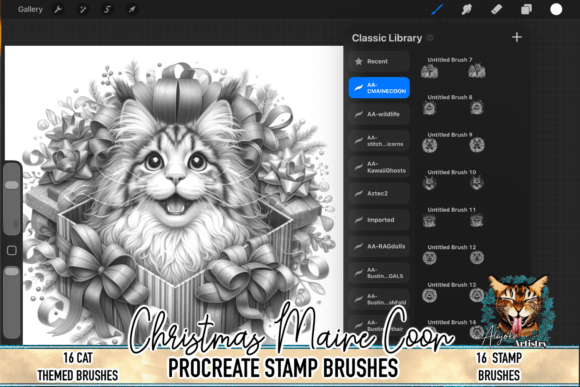Tap the square modify button on sidebar
The width and height of the screenshot is (580, 387).
[12, 250]
